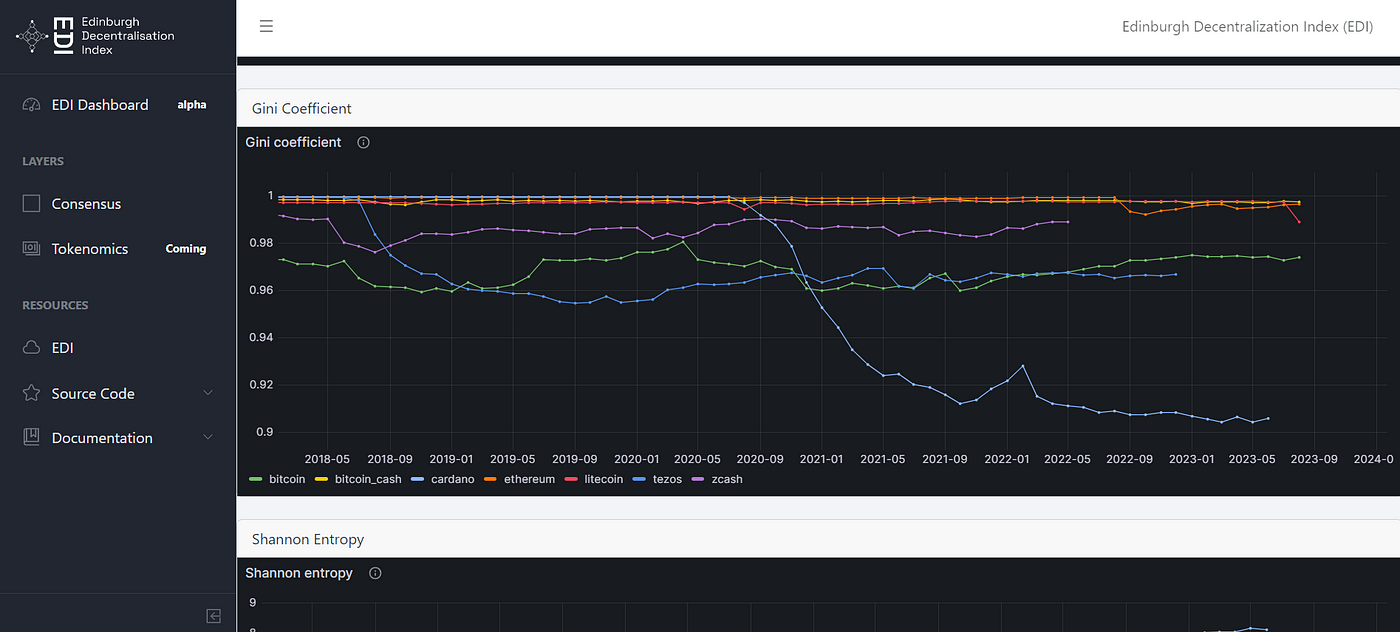
Task: Click the RESOURCES section label
Action: click(x=55, y=305)
